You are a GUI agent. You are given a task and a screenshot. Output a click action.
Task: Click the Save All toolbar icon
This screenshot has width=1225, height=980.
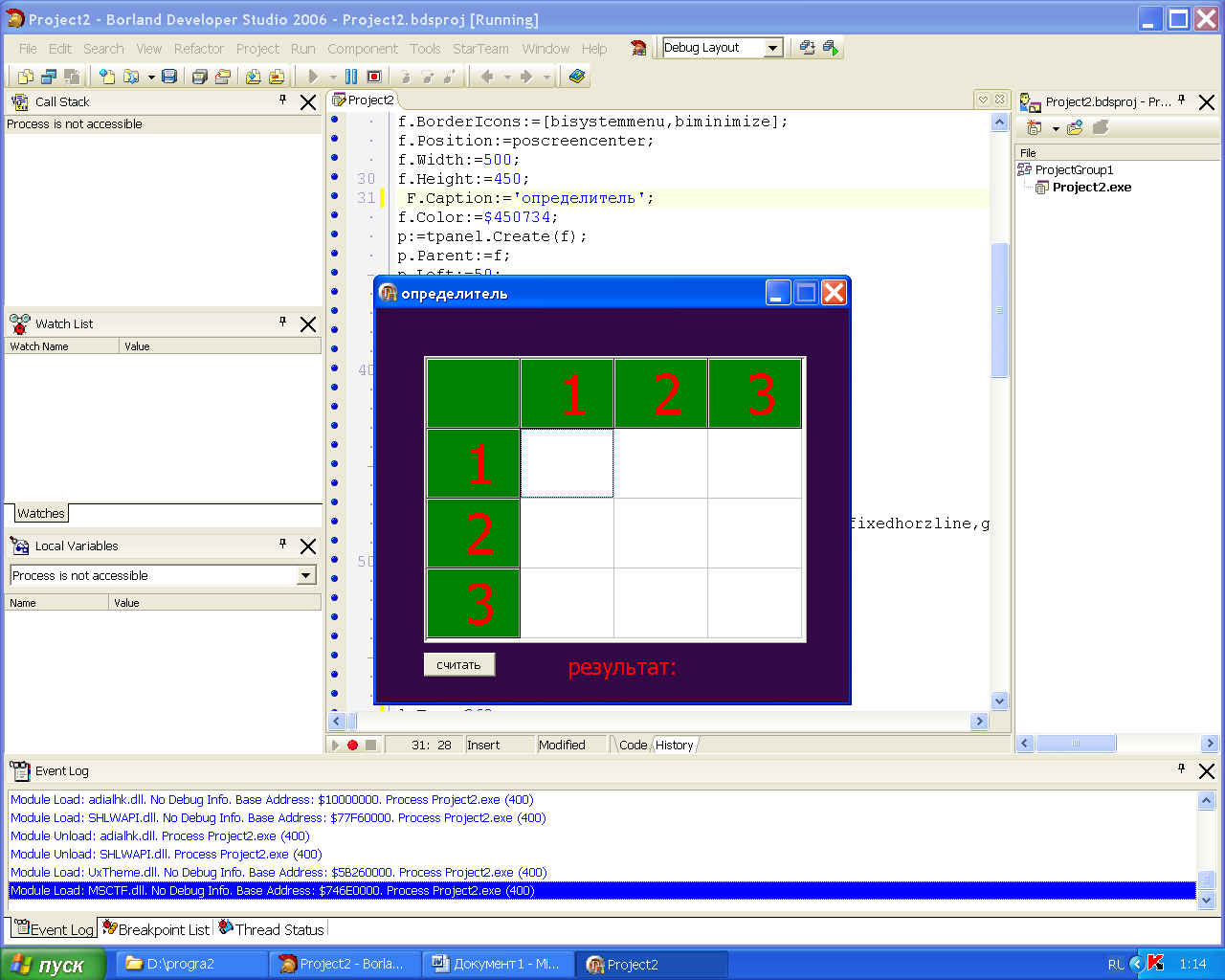(x=199, y=77)
